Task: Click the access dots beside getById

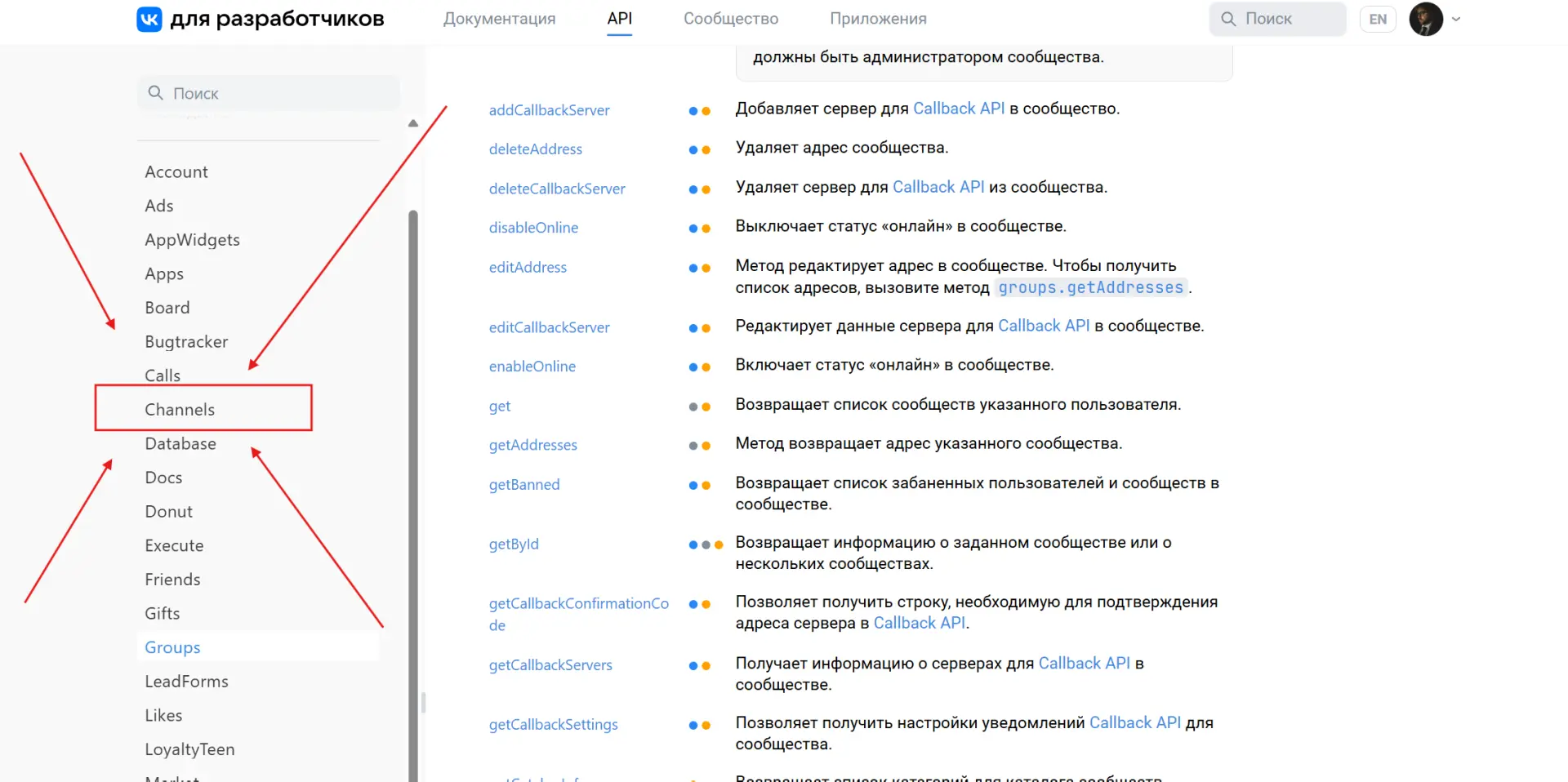Action: (706, 544)
